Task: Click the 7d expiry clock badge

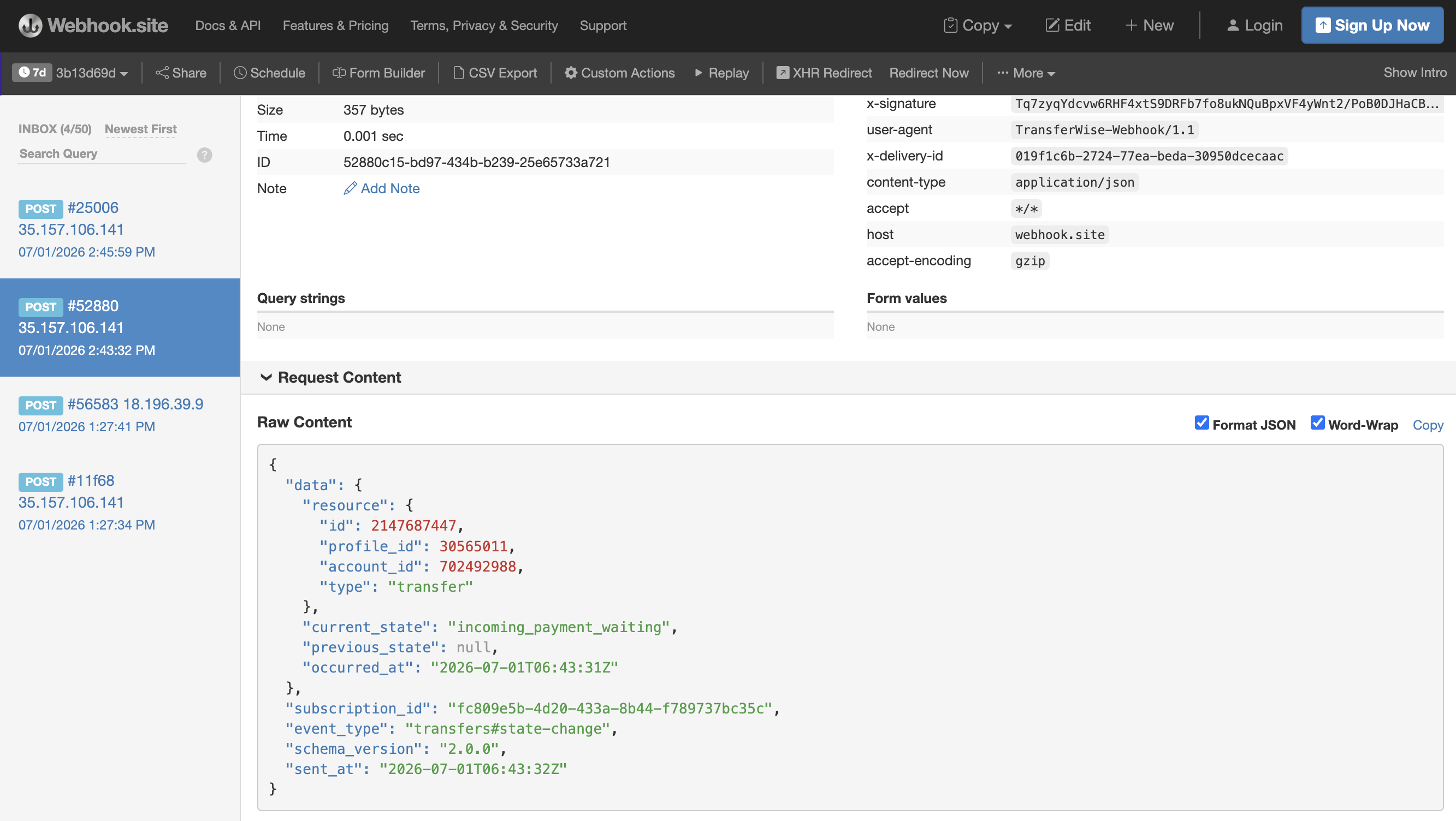Action: tap(32, 72)
